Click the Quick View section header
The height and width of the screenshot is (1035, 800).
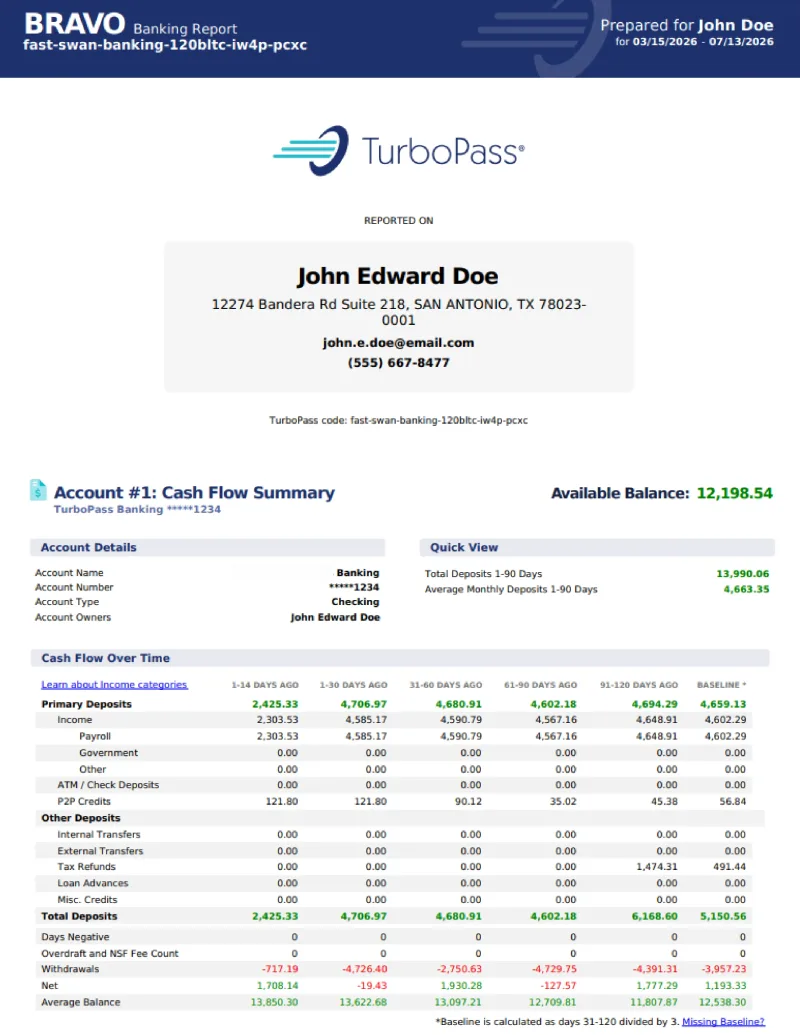tap(597, 547)
